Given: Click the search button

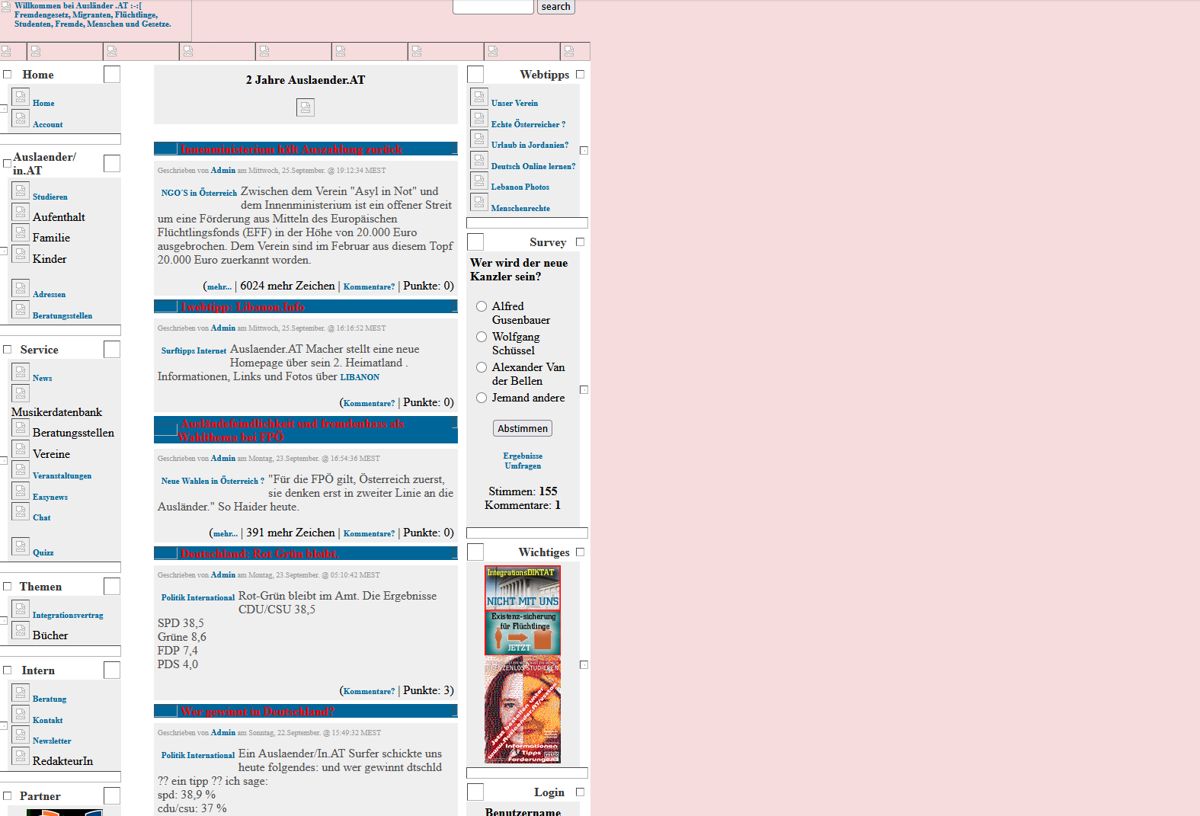Looking at the screenshot, I should pyautogui.click(x=556, y=7).
